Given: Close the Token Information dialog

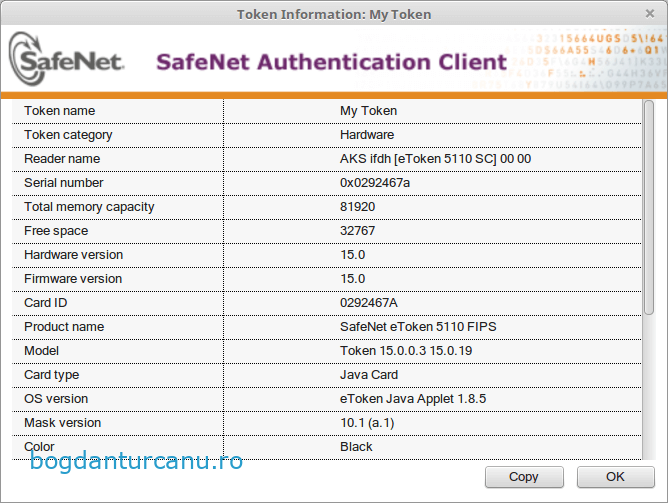Looking at the screenshot, I should coord(650,14).
